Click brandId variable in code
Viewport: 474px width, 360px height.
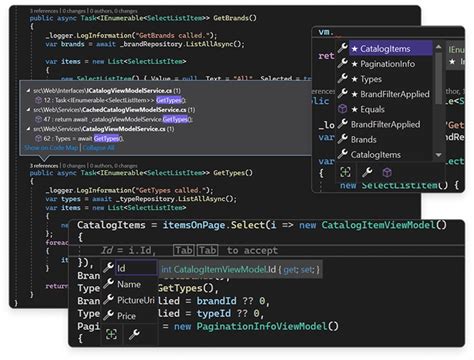point(216,301)
